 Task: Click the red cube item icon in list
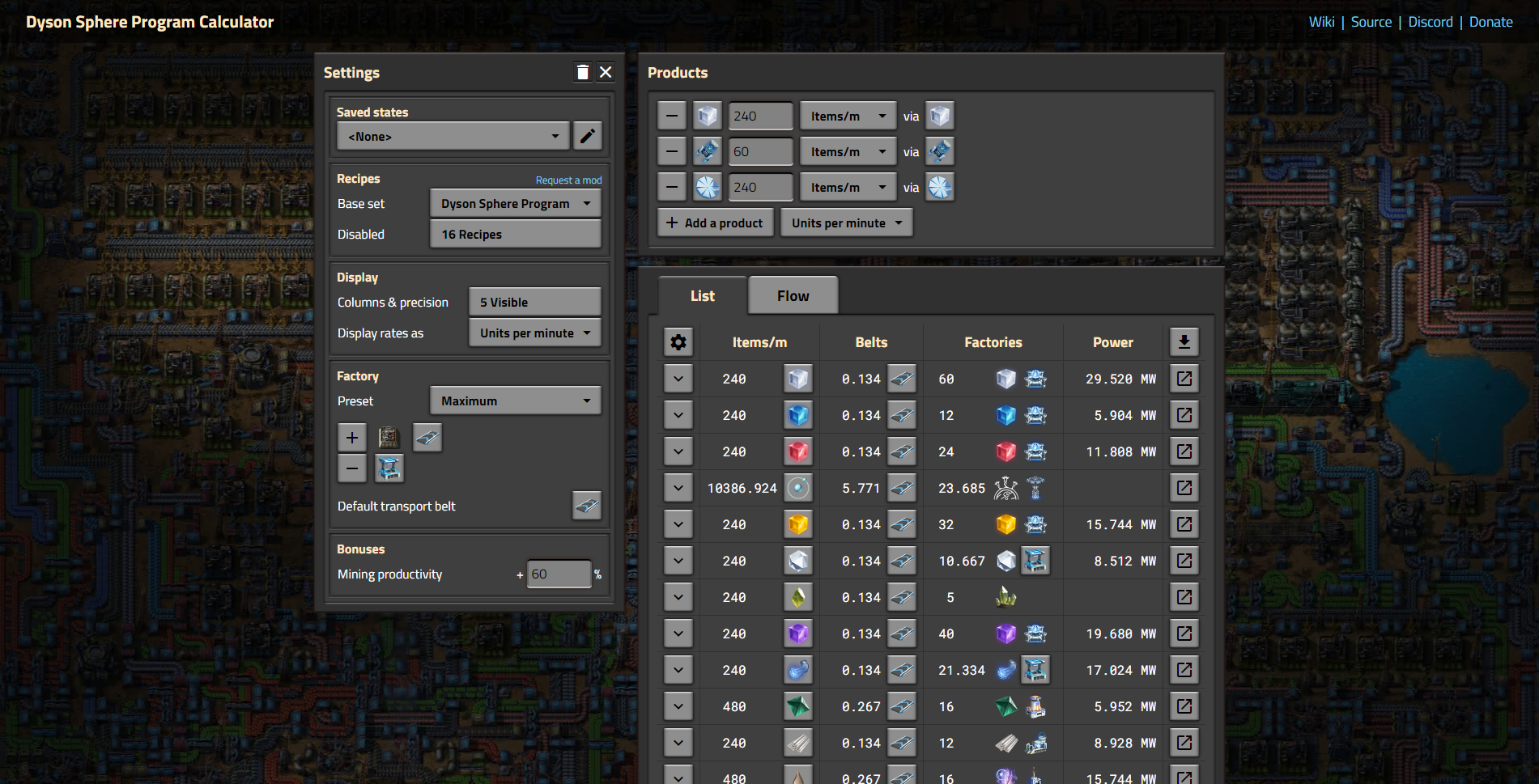(x=798, y=451)
